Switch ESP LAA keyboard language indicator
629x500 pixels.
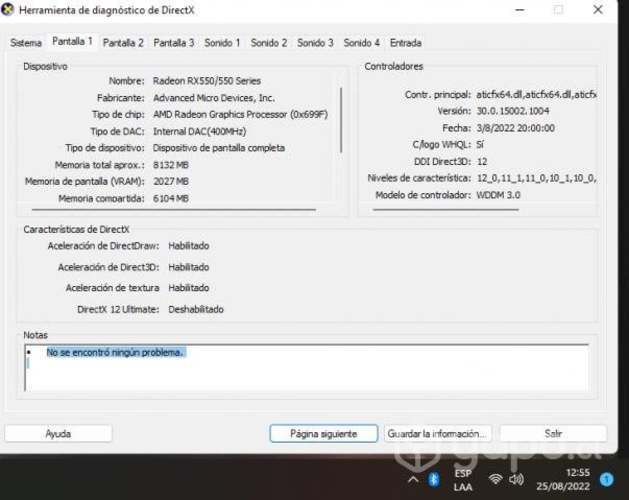463,480
